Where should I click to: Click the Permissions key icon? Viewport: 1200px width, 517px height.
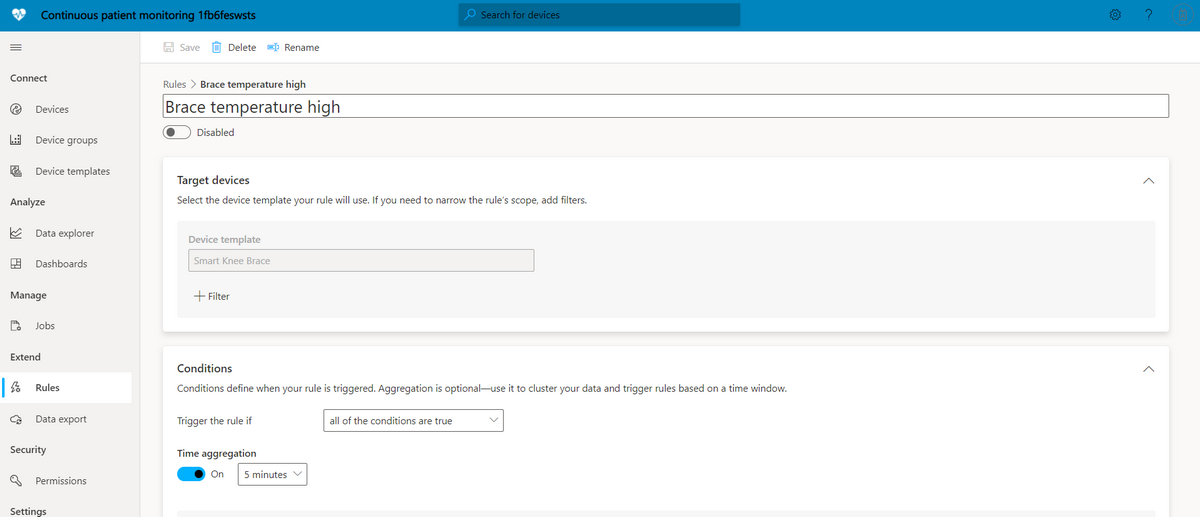click(16, 481)
